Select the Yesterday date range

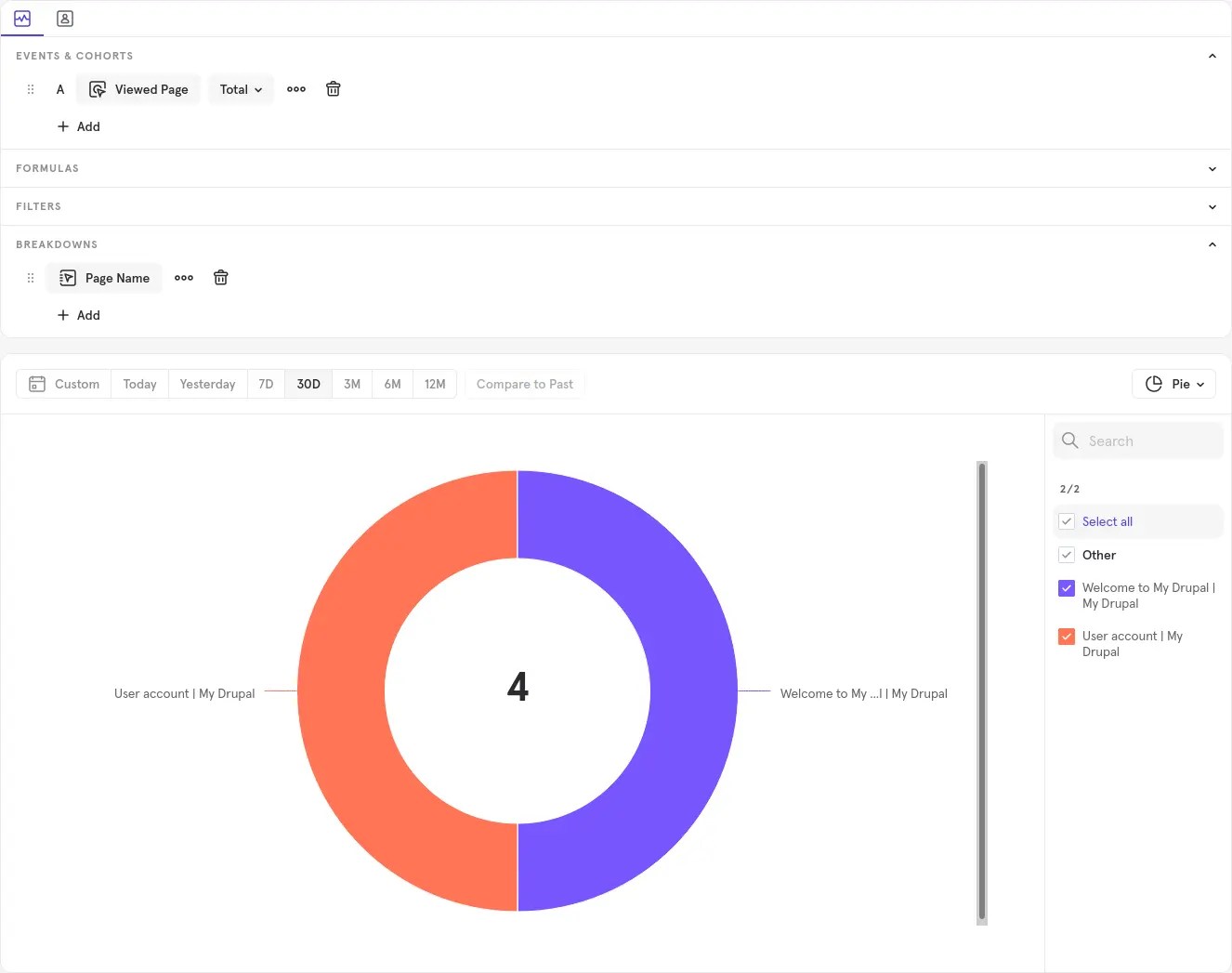[x=207, y=384]
